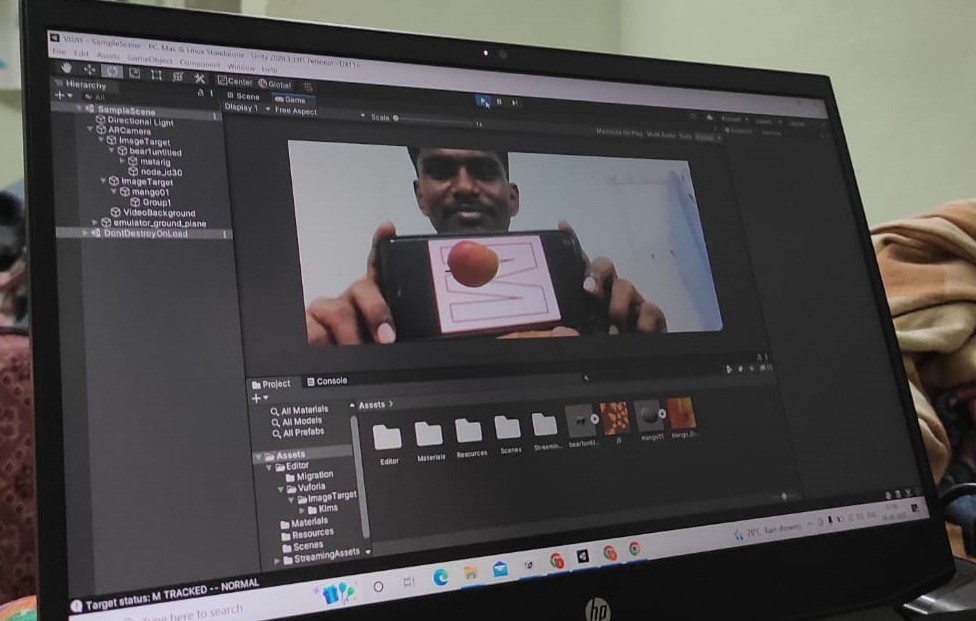Select mango01 object in the Hierarchy
Viewport: 976px width, 621px height.
click(x=150, y=192)
